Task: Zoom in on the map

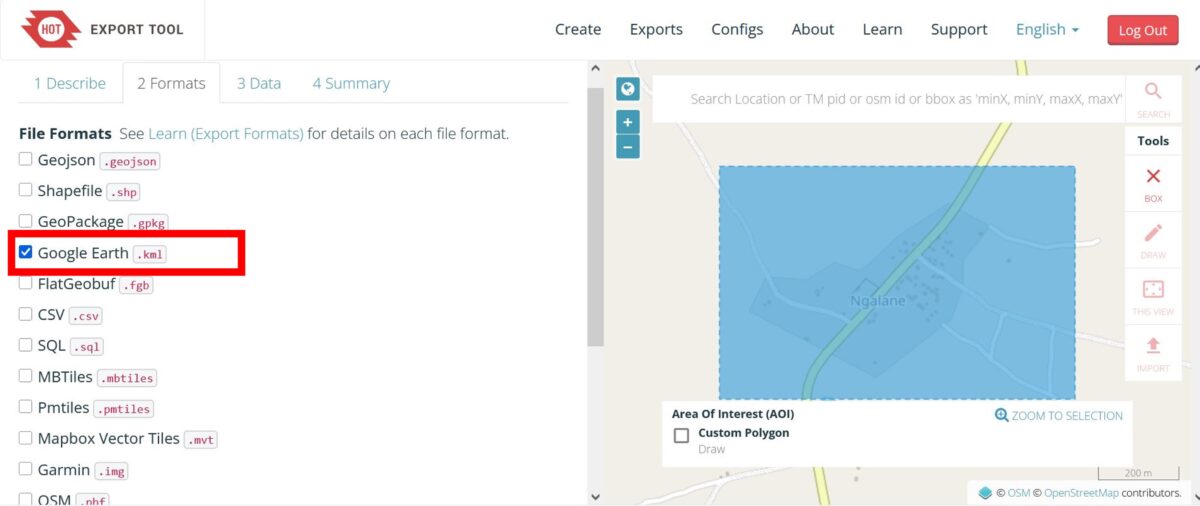Action: point(628,123)
